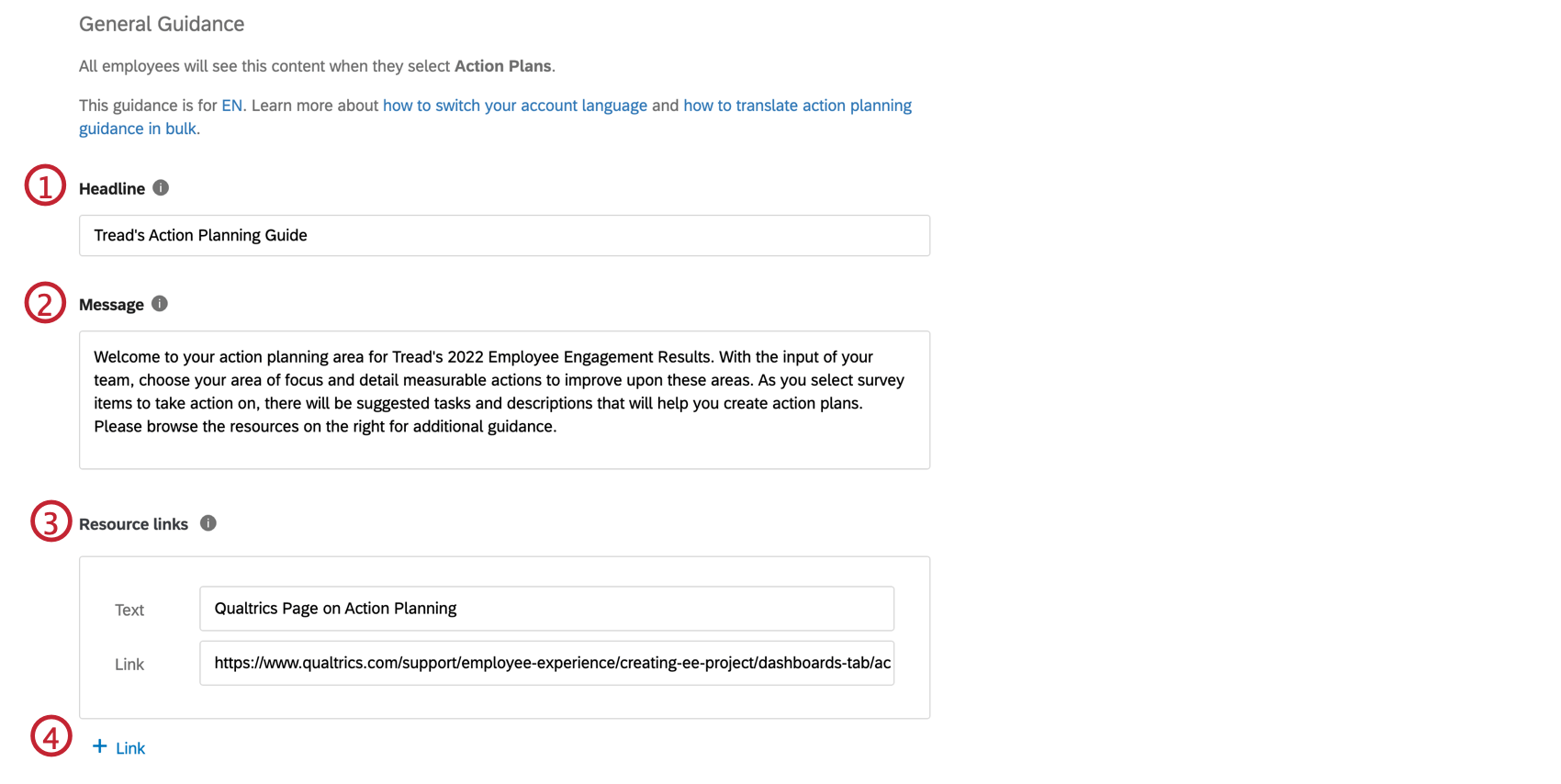
Task: Click the red circled number 3 marker
Action: pos(51,521)
